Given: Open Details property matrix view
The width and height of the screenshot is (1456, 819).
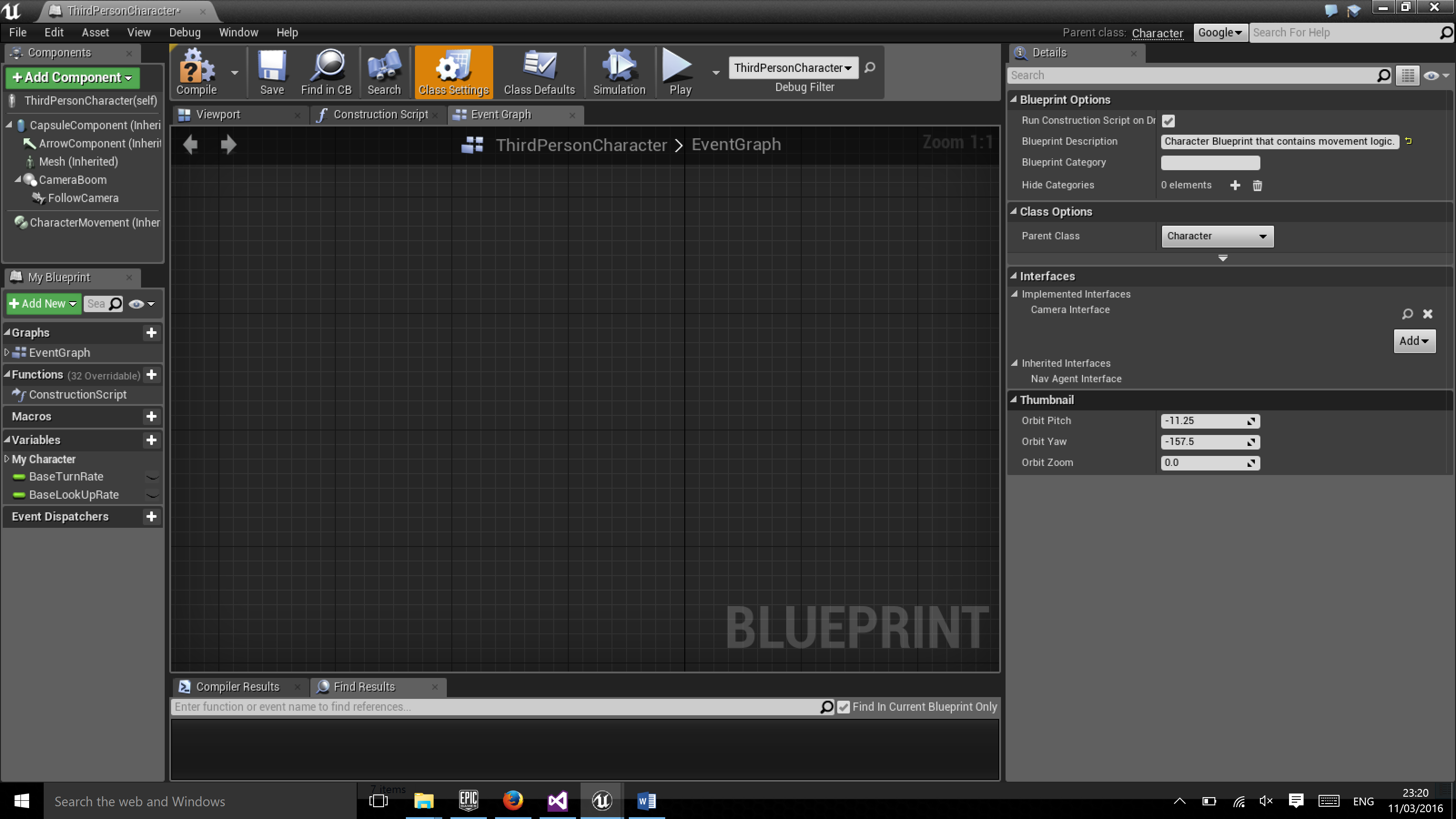Looking at the screenshot, I should point(1407,75).
